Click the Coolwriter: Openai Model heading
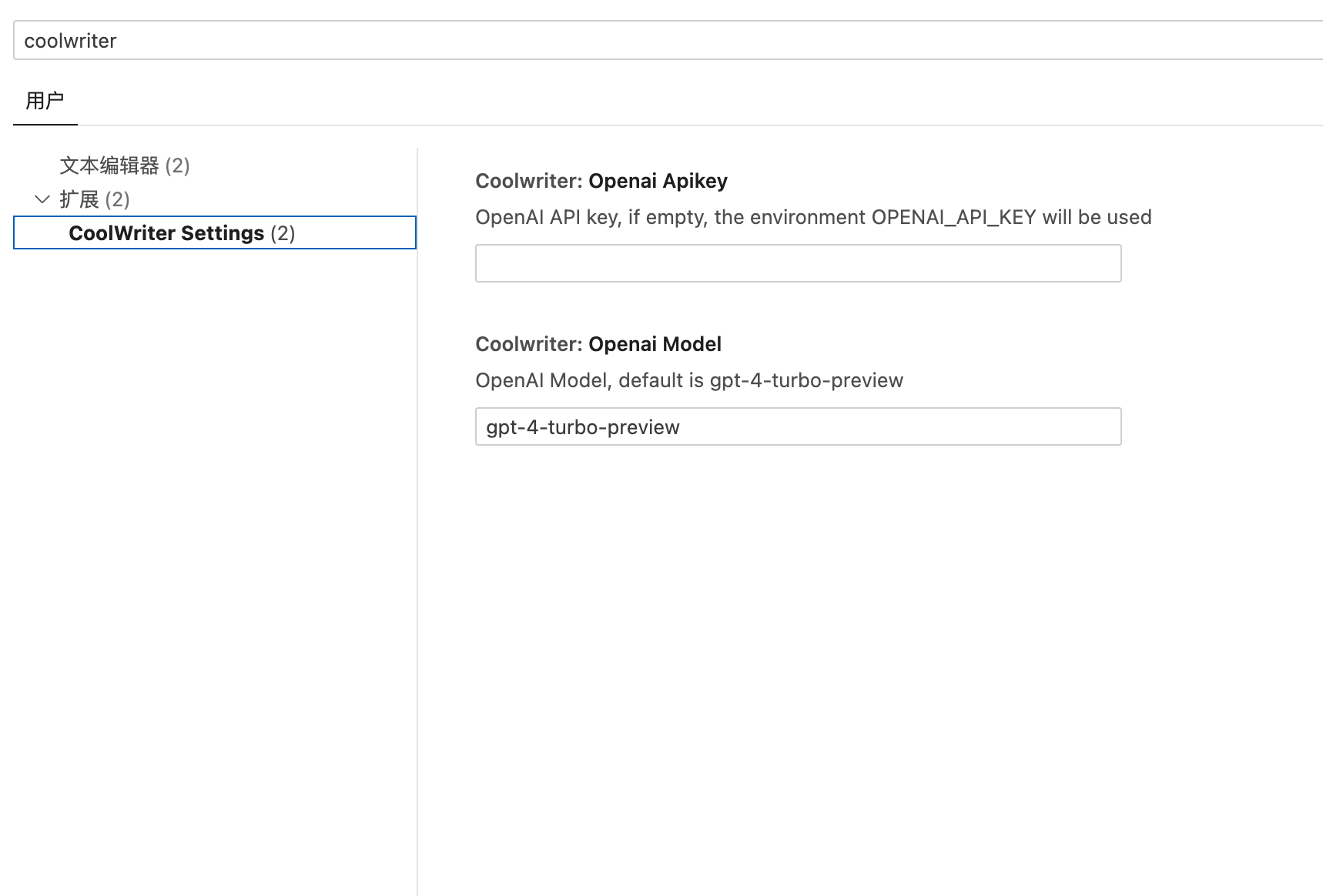The height and width of the screenshot is (896, 1323). tap(598, 344)
